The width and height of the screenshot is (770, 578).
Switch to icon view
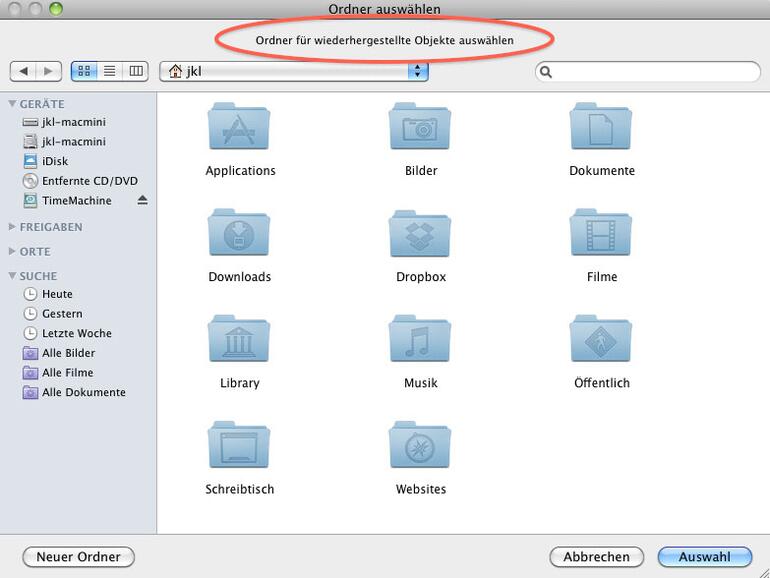[84, 71]
